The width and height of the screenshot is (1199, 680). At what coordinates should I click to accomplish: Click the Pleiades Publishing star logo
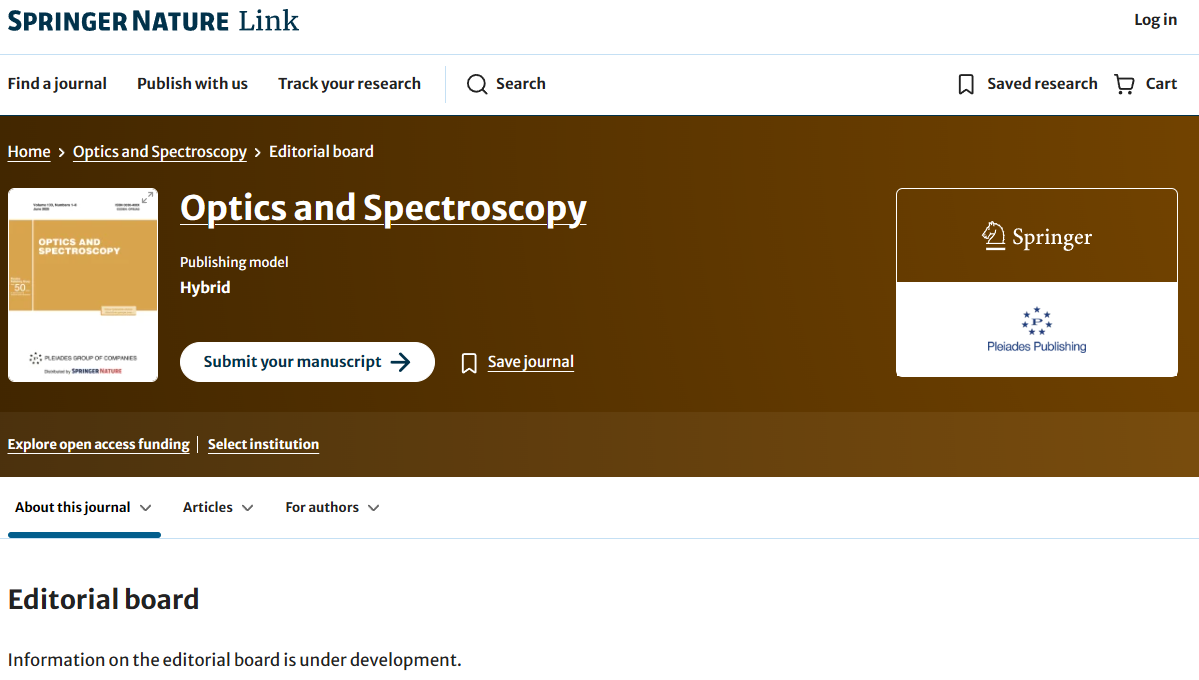1037,321
